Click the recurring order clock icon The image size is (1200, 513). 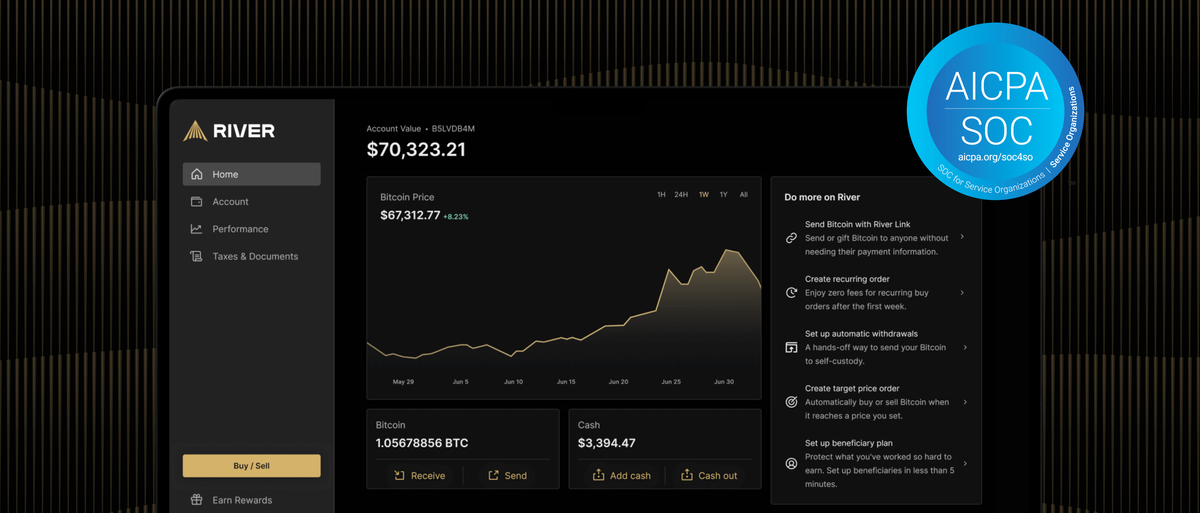pos(791,293)
